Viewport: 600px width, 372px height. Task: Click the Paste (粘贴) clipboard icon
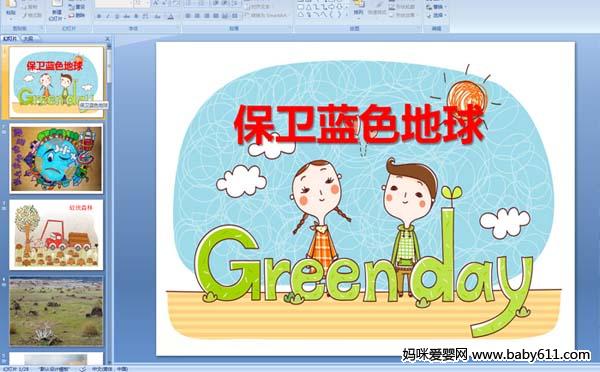[x=11, y=8]
